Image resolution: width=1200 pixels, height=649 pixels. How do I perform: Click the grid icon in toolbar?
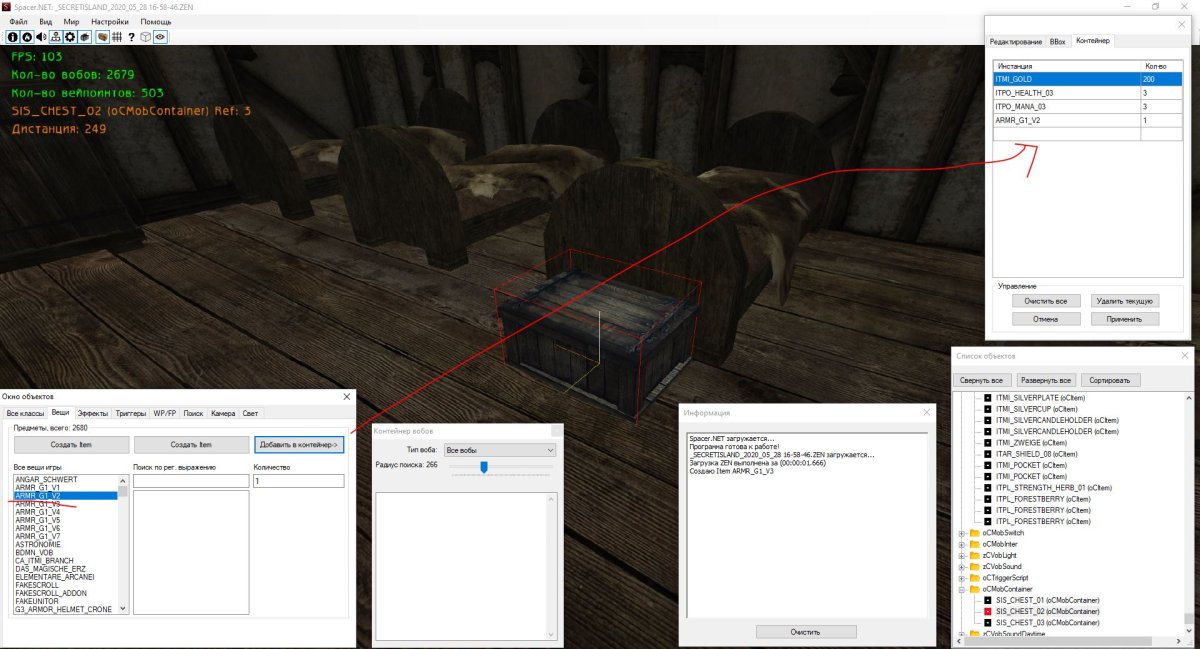click(x=116, y=36)
